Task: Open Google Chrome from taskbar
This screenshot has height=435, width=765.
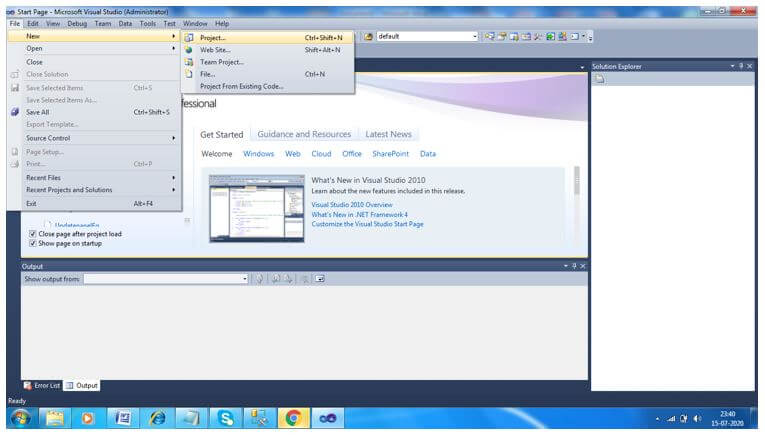Action: pos(293,418)
